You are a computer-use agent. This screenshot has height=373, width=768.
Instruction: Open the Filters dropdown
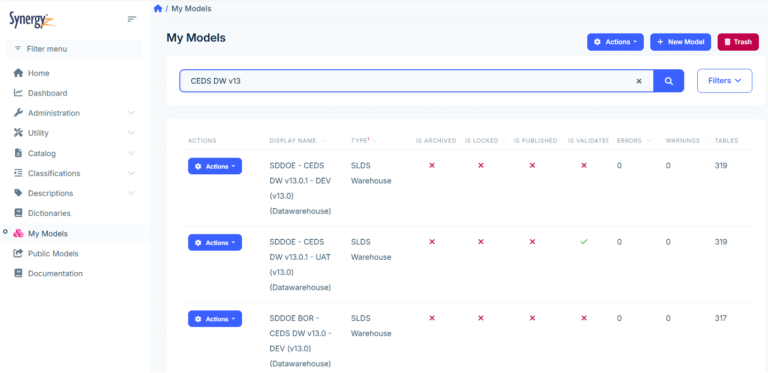coord(724,81)
